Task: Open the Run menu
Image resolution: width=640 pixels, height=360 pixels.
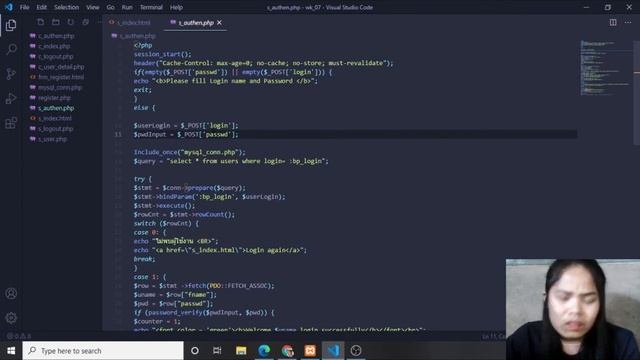Action: pos(127,7)
